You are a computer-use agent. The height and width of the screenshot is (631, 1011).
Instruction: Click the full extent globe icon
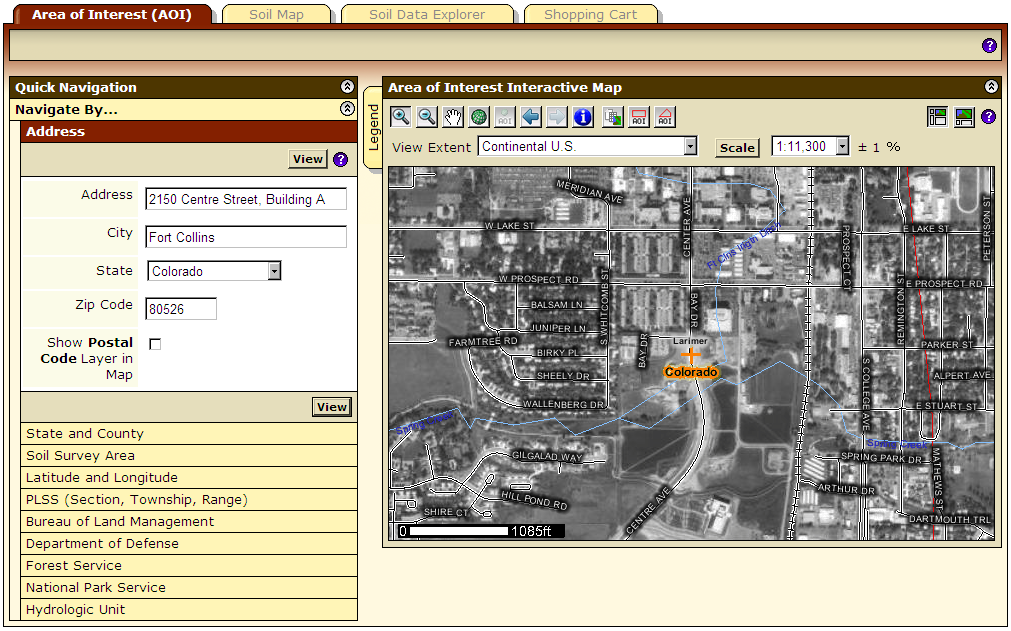[x=479, y=117]
